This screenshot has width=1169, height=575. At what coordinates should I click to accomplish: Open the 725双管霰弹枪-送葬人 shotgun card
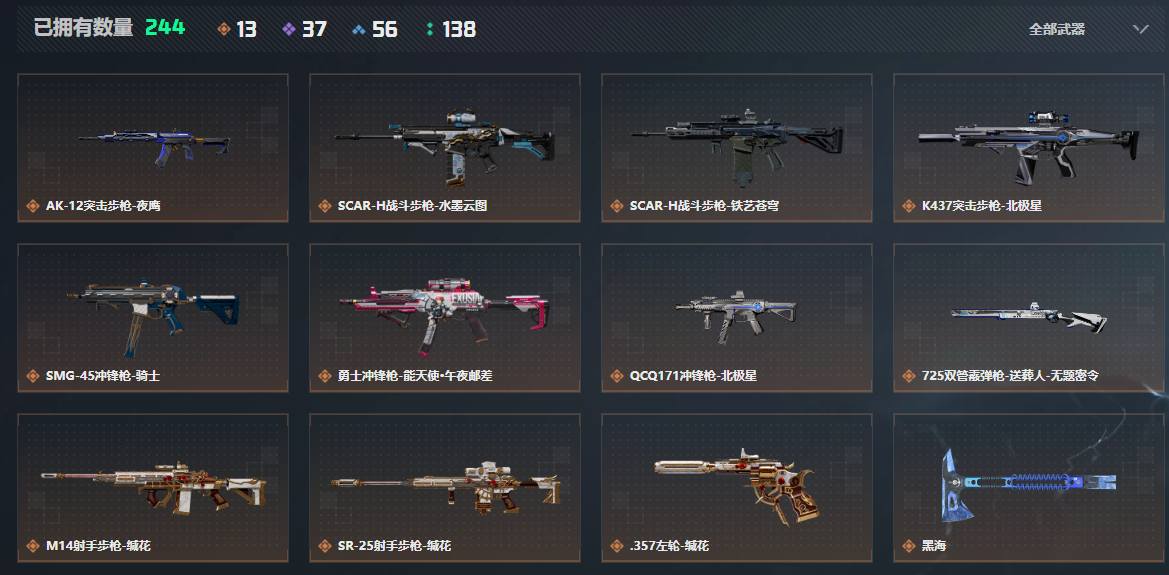point(1030,318)
